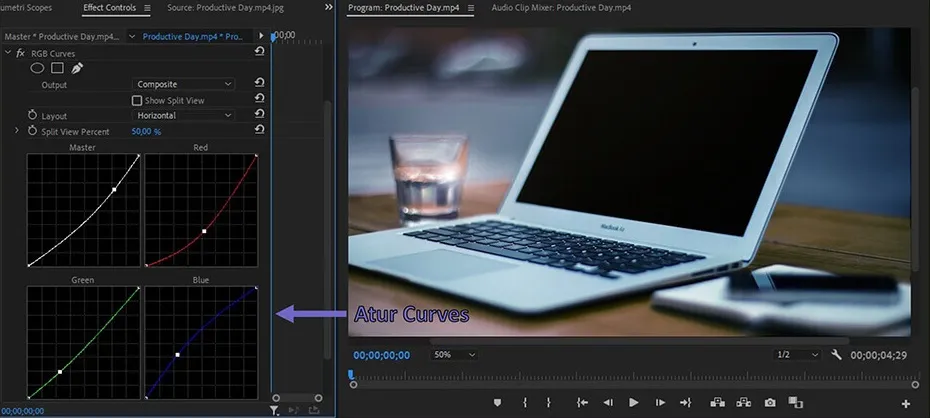Show overflow panel tabs with double arrow
The image size is (930, 418).
[329, 7]
